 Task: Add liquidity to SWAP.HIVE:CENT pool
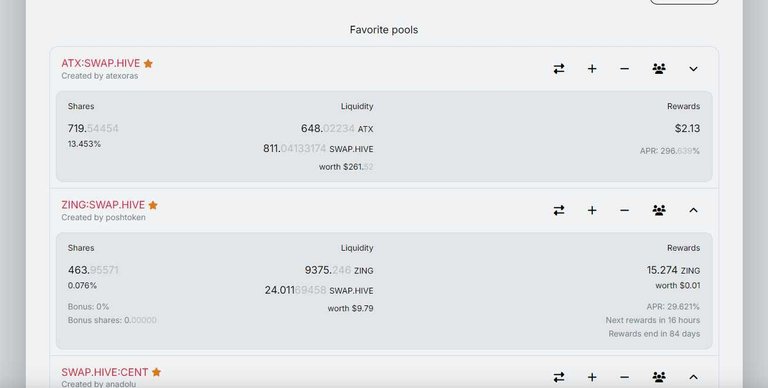[x=592, y=377]
